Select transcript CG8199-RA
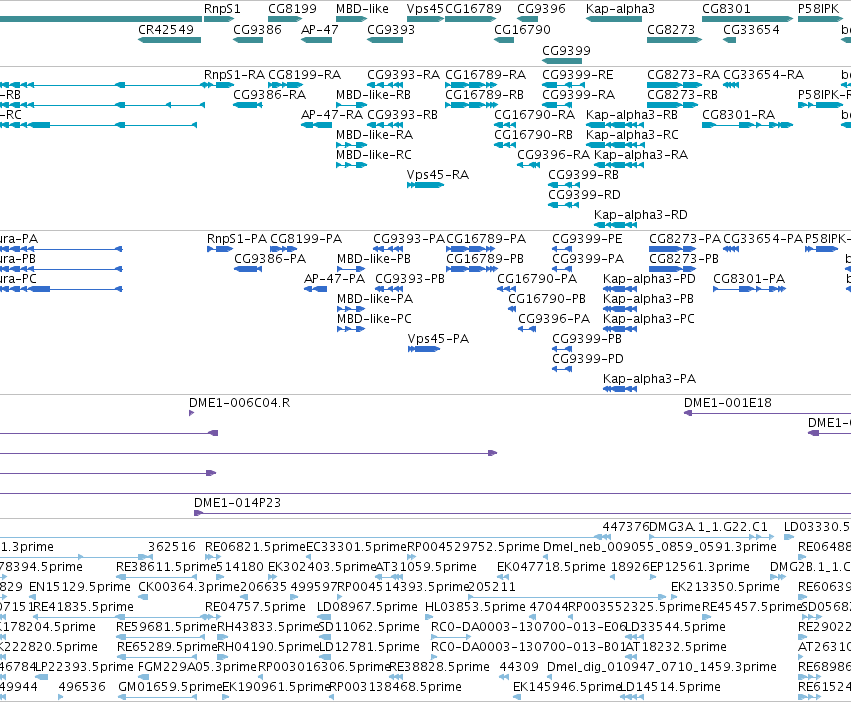The image size is (851, 702). [285, 85]
